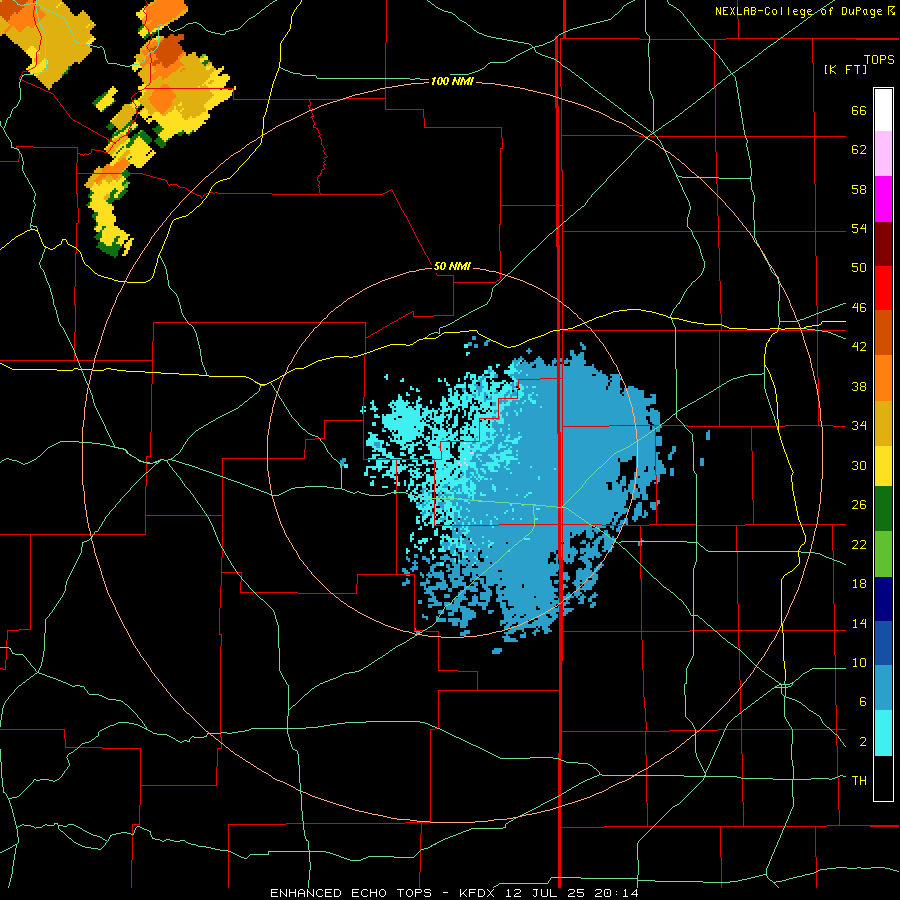The image size is (900, 900).
Task: Click the 22 legend value
Action: click(x=859, y=544)
